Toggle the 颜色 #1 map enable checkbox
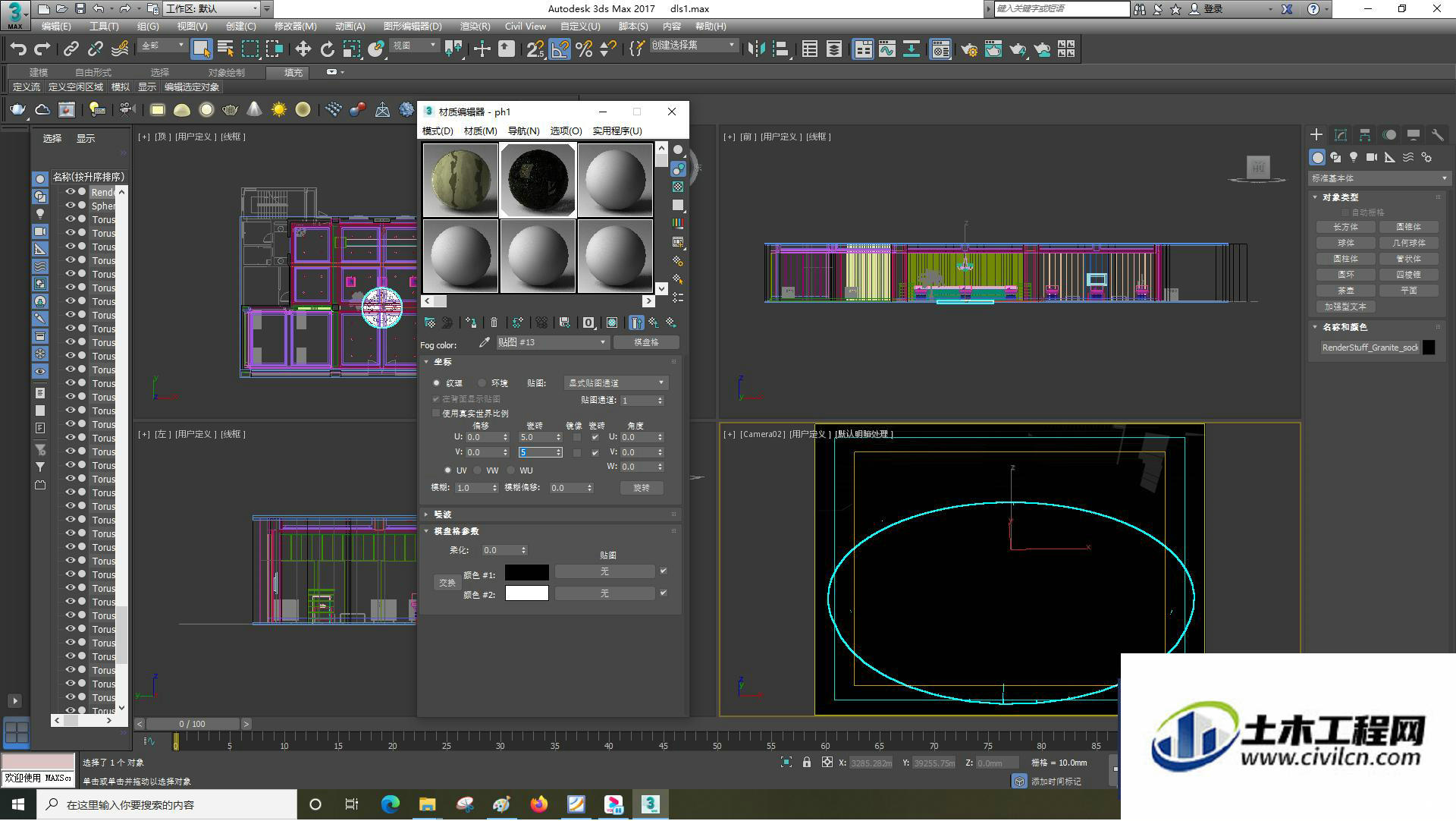Image resolution: width=1456 pixels, height=821 pixels. 664,571
